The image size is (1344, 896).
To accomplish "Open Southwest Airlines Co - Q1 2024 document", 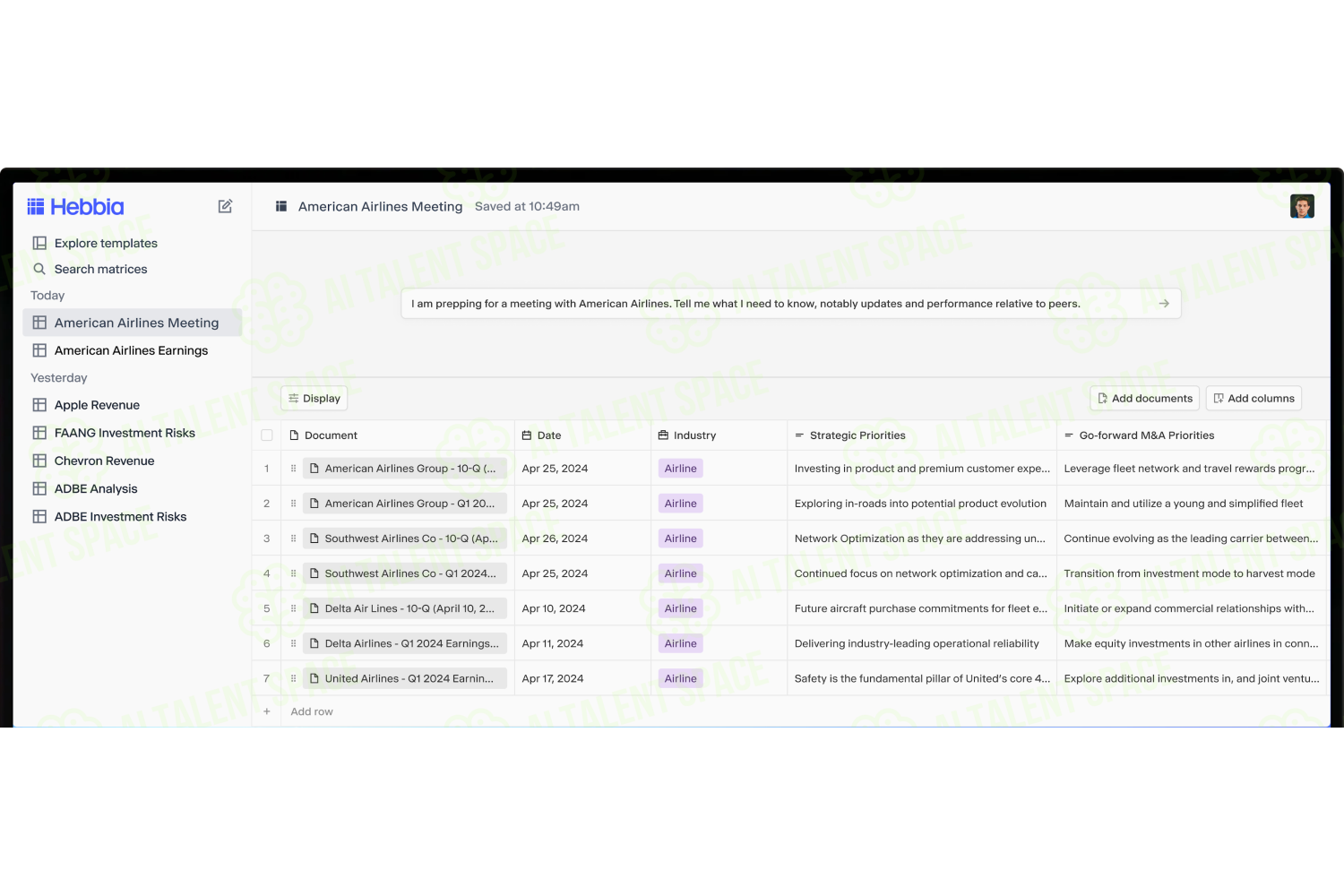I will click(405, 573).
